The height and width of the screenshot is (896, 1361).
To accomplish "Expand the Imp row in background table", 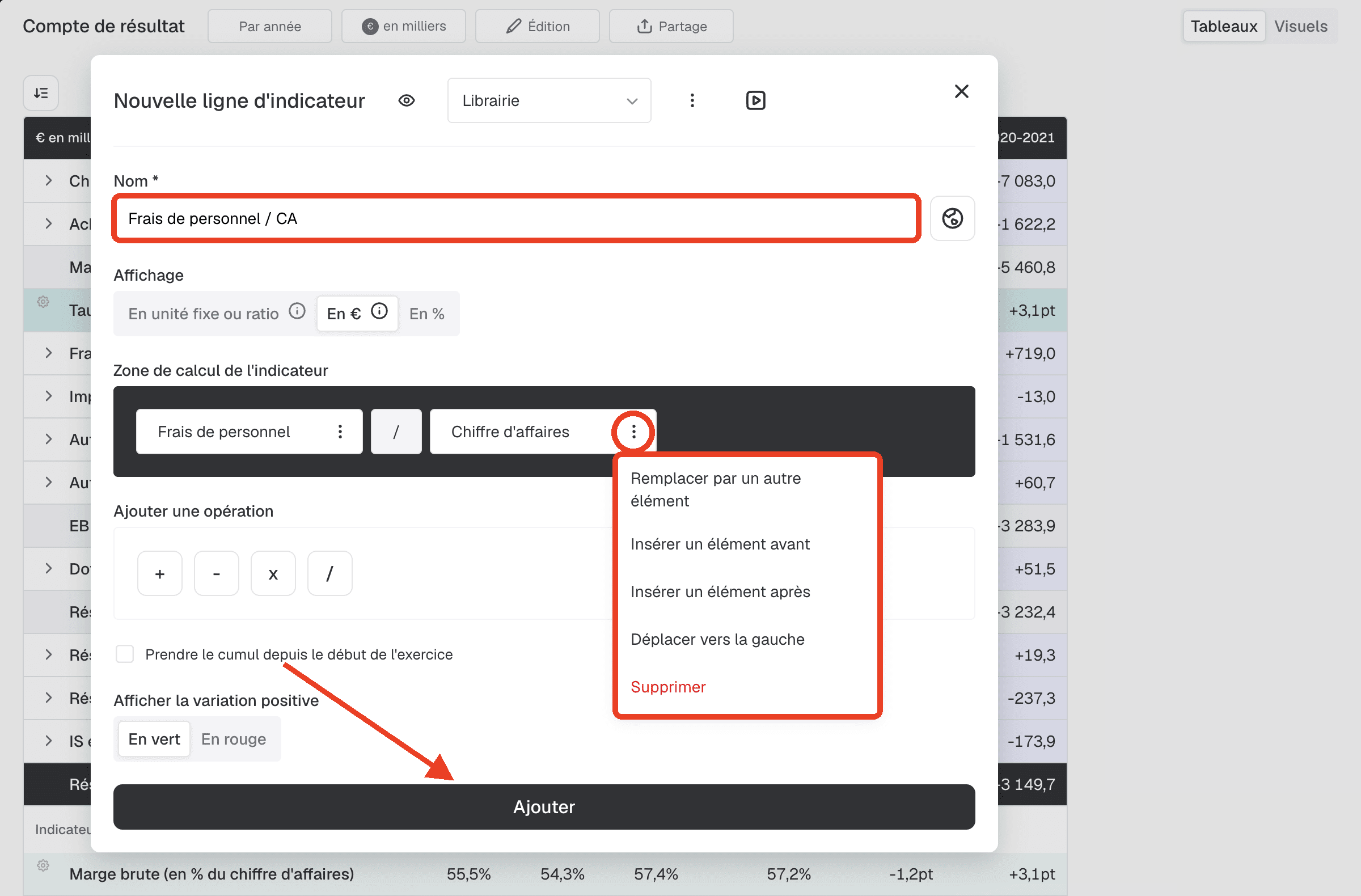I will [x=49, y=396].
